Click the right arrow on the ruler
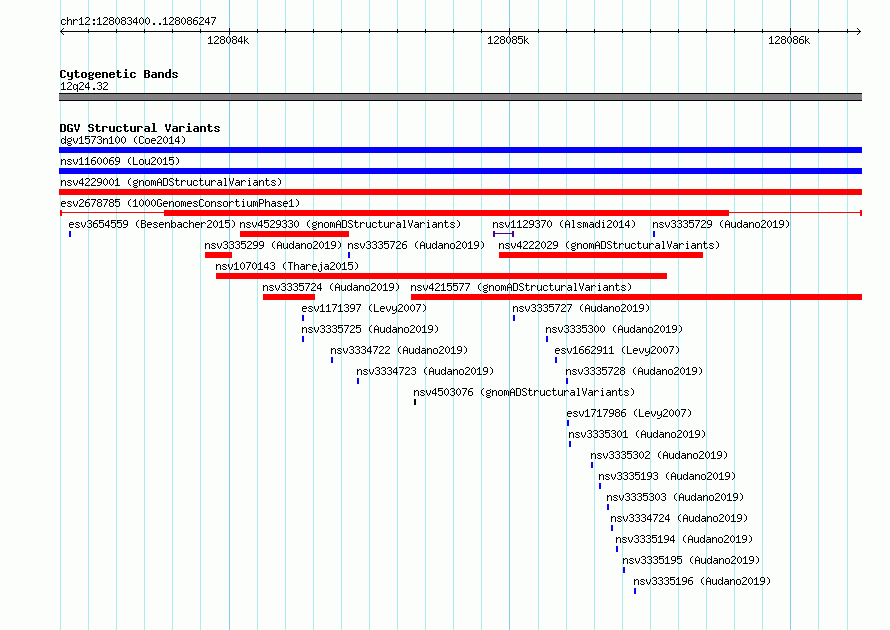 coord(859,31)
